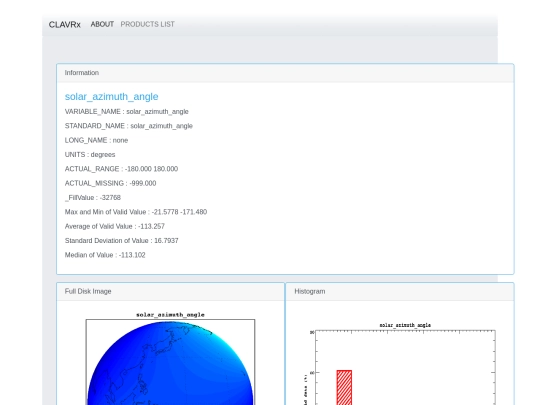This screenshot has width=540, height=405.
Task: Click the Full Disk Image panel header
Action: [170, 291]
